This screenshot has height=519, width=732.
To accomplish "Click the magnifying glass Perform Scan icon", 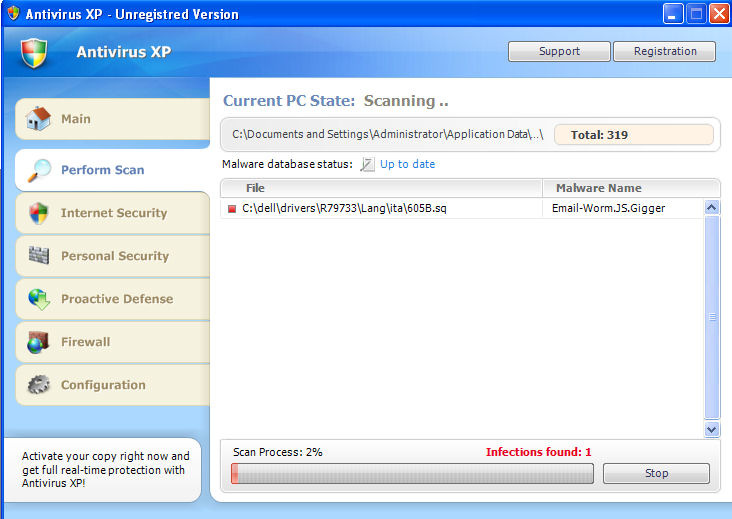I will tap(39, 170).
